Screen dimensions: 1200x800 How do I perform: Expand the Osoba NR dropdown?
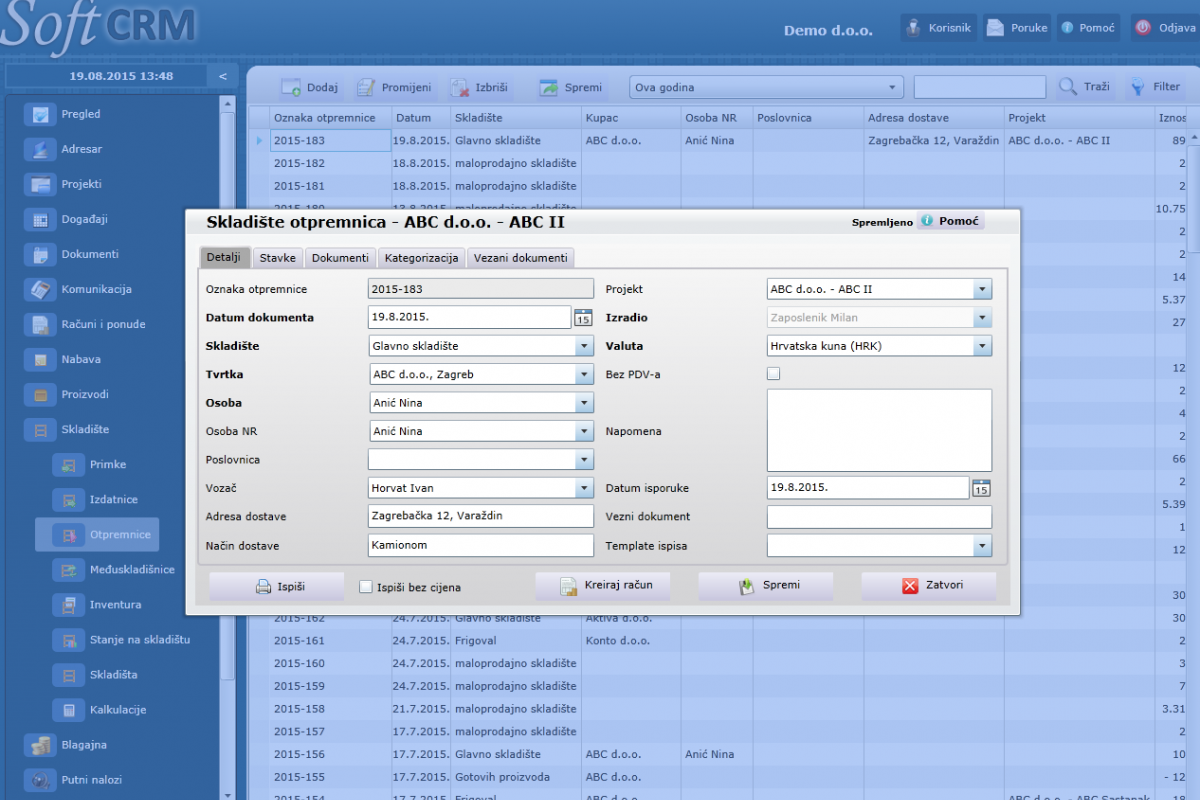pyautogui.click(x=584, y=431)
